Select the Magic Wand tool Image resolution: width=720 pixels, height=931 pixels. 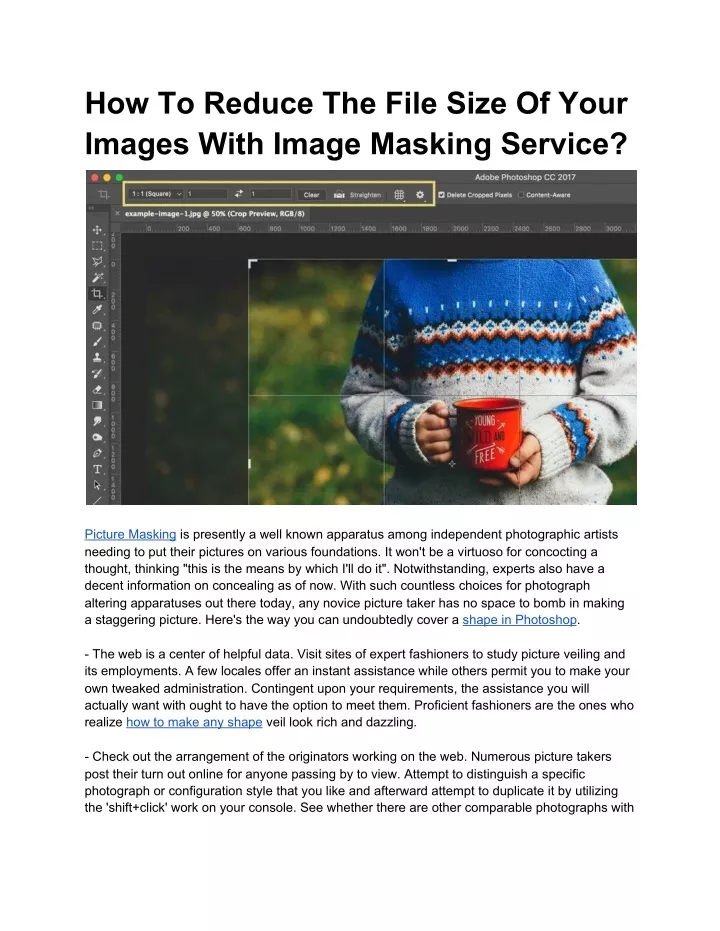tap(97, 278)
